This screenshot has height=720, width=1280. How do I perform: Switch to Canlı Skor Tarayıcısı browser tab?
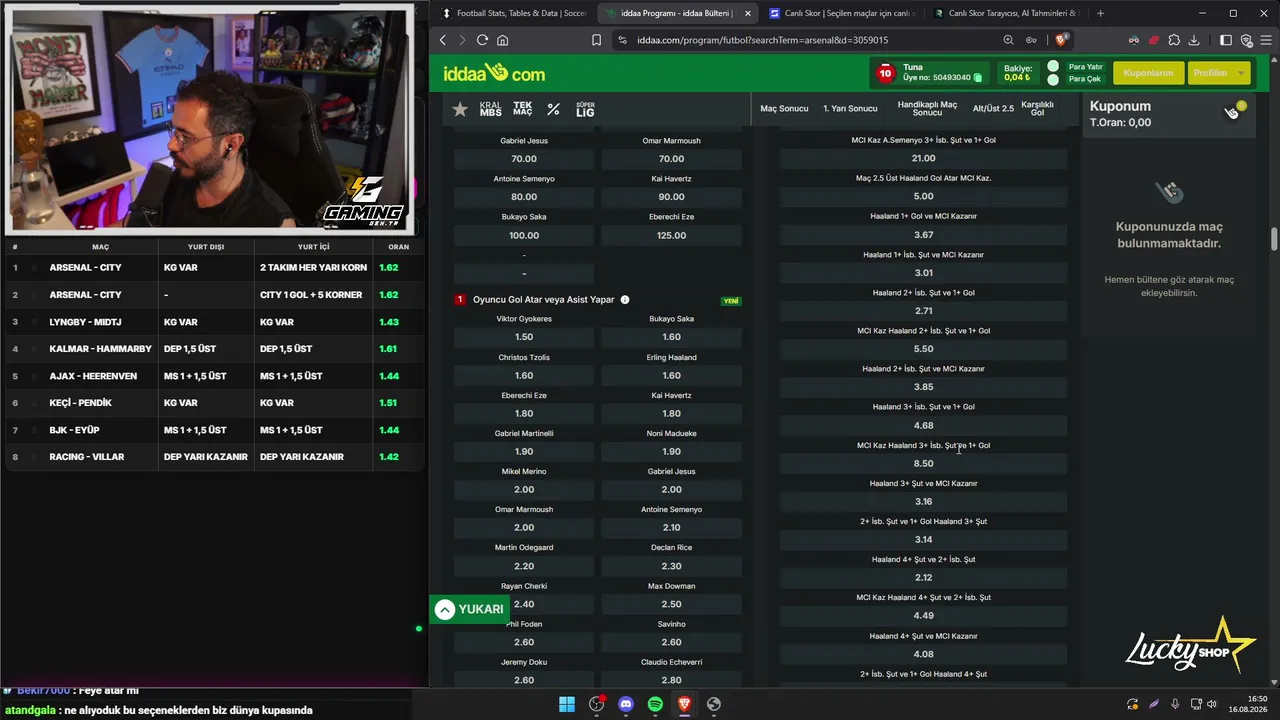point(1005,13)
